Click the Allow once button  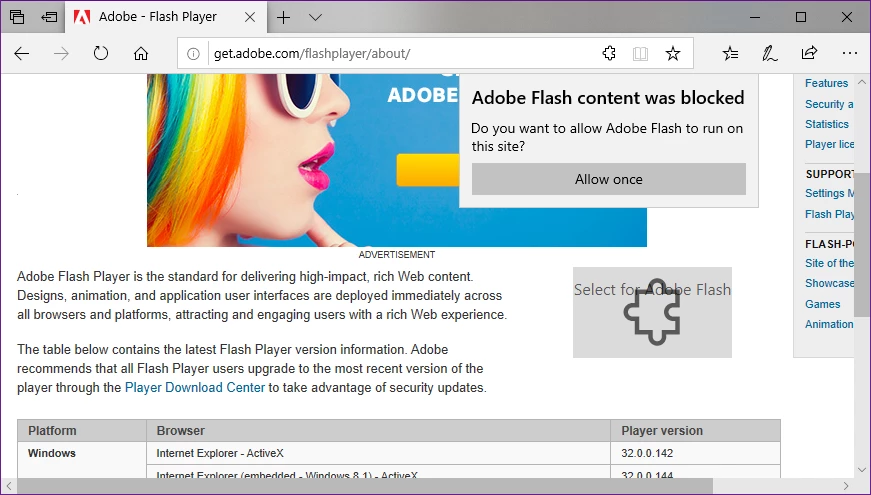tap(609, 179)
